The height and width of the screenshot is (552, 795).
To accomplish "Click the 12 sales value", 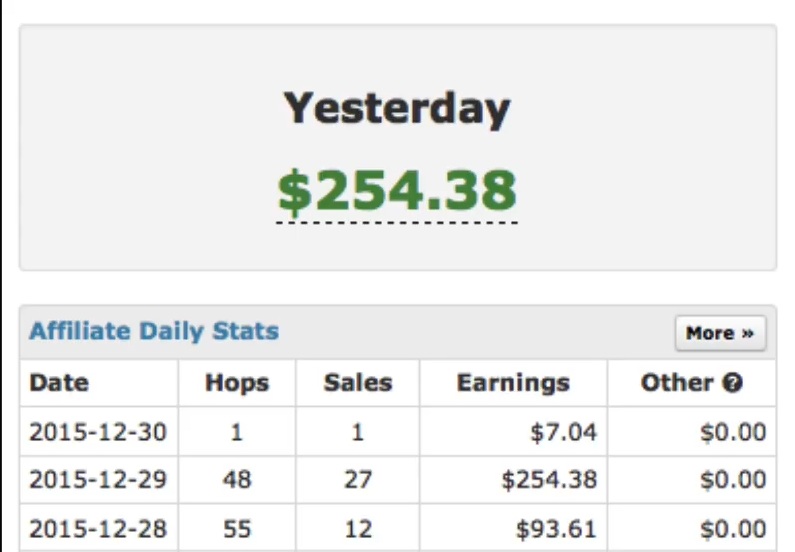I will [x=358, y=528].
